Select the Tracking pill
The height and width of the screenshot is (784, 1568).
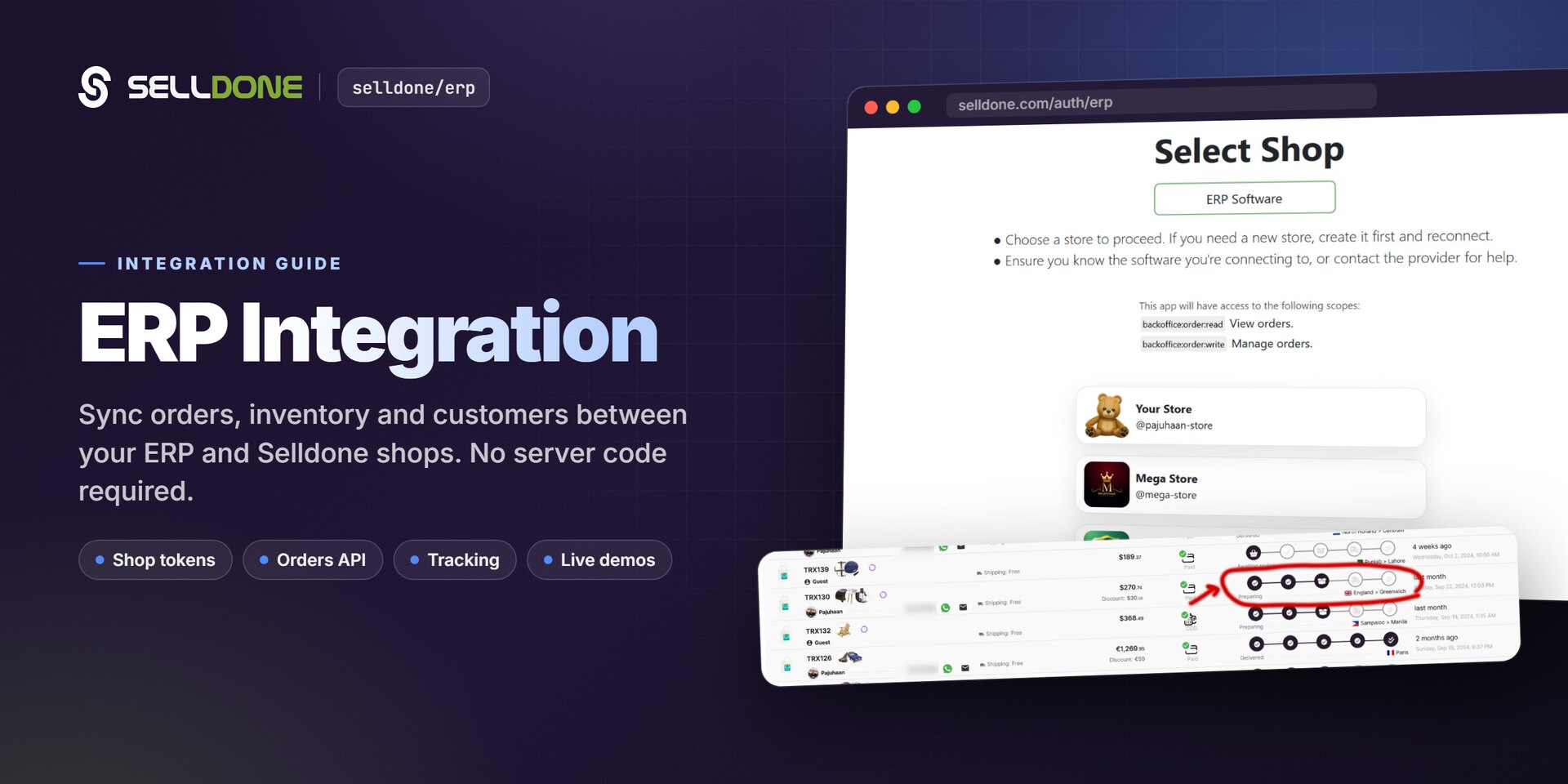455,560
